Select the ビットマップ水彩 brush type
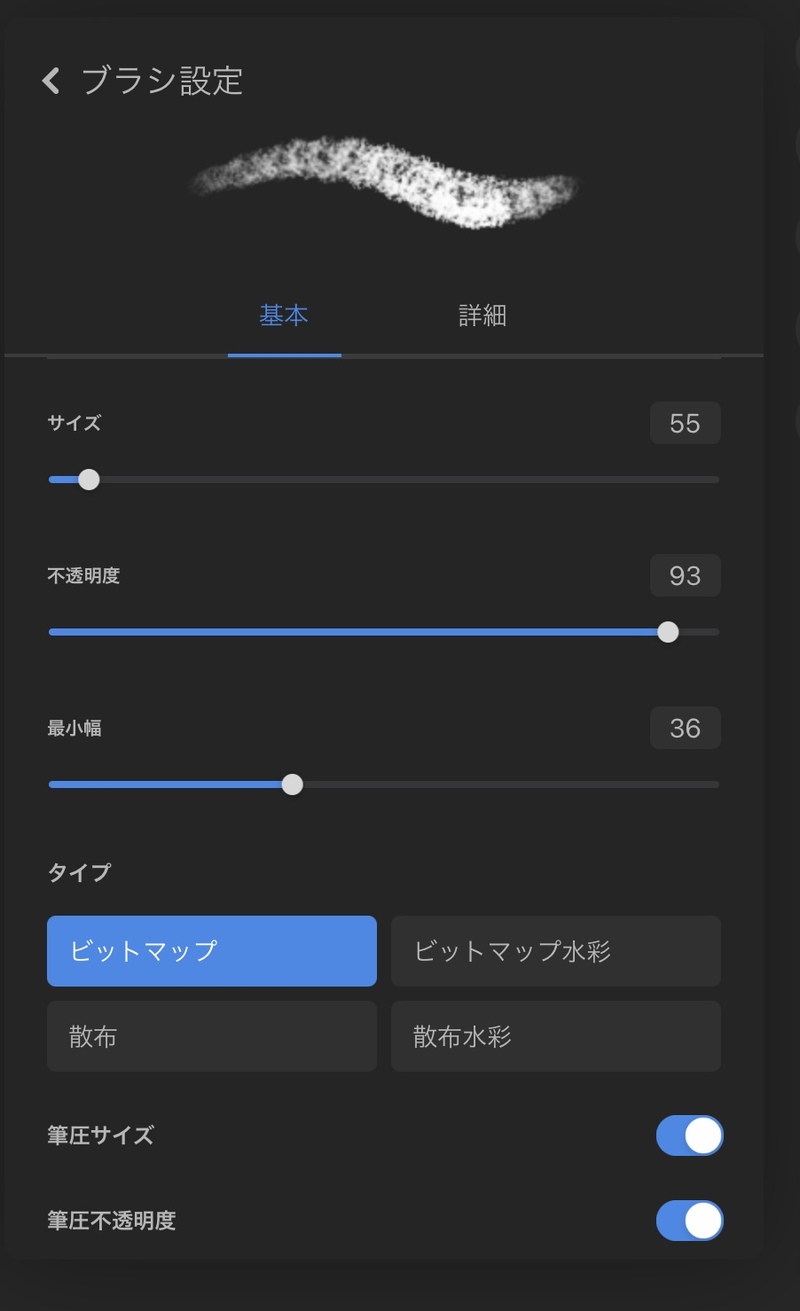800x1311 pixels. point(556,951)
